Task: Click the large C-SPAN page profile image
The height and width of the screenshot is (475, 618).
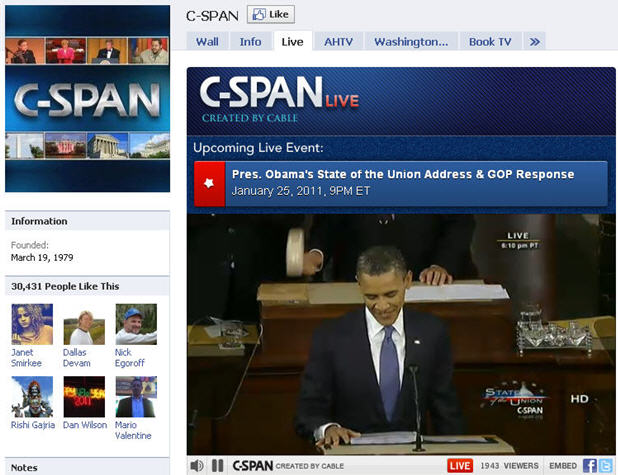Action: (87, 98)
